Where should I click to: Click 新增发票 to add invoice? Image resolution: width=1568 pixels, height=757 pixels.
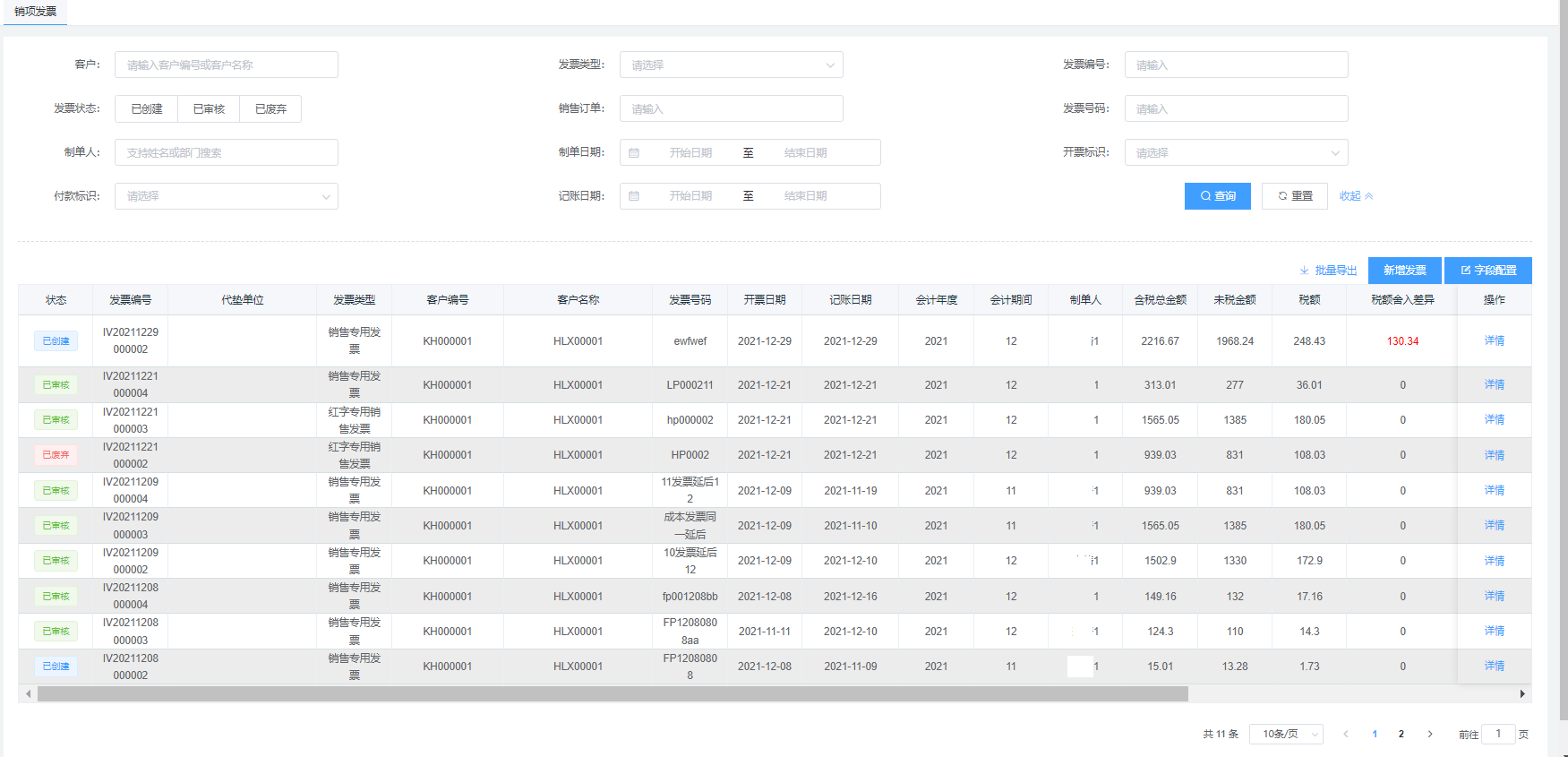(x=1404, y=271)
